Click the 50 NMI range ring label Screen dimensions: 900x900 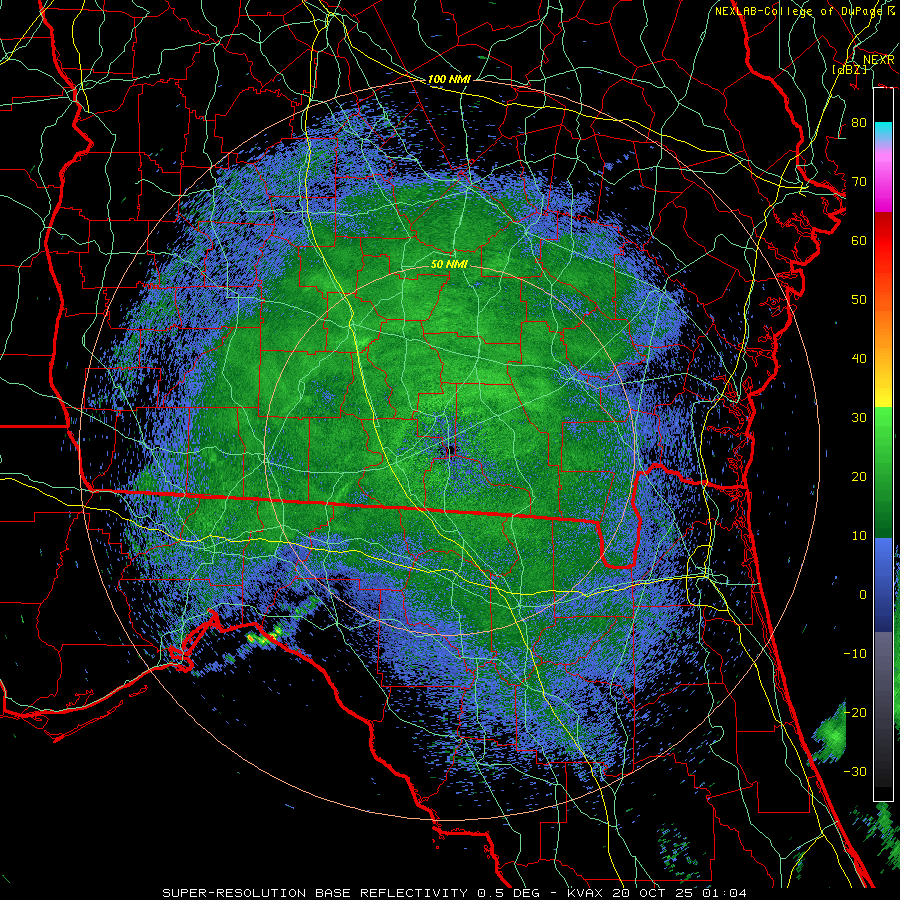[x=449, y=264]
